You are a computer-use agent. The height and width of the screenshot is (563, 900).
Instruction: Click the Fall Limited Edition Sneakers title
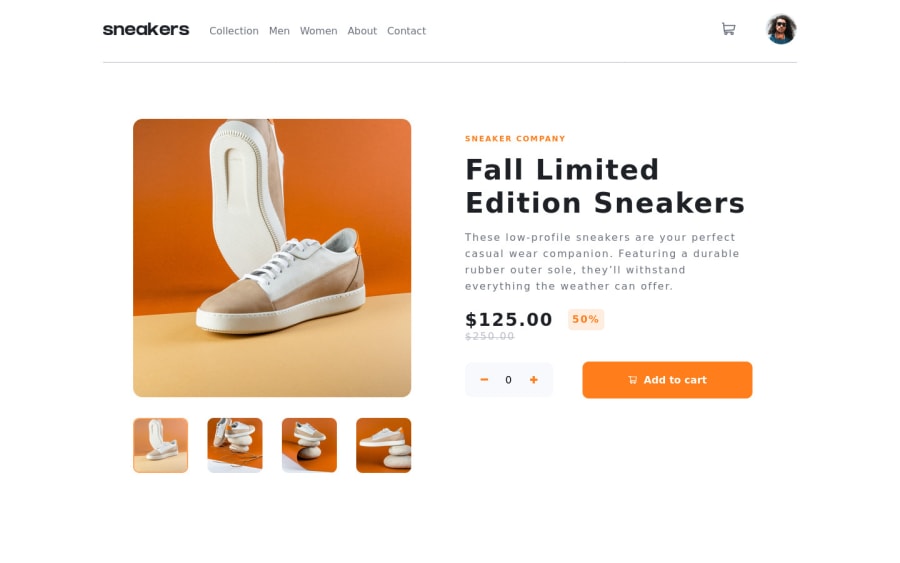click(x=605, y=187)
